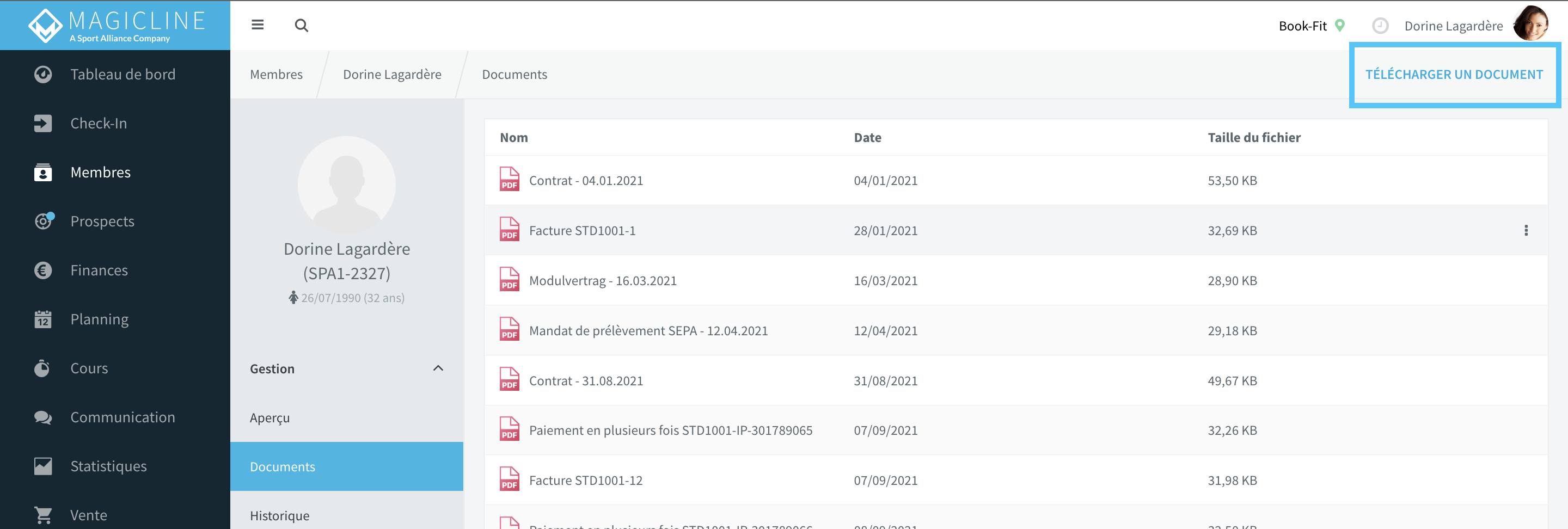This screenshot has height=529, width=1568.
Task: Click the Taille du fichier column header
Action: (1254, 138)
